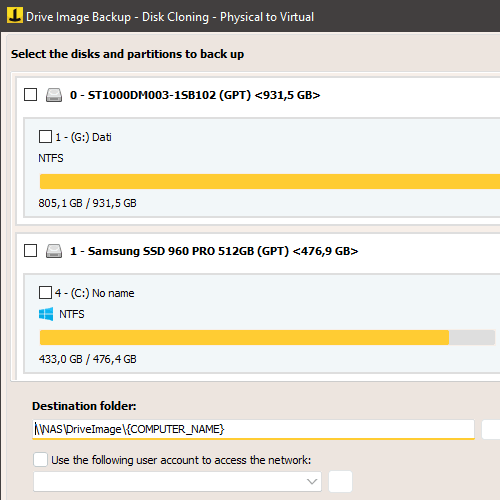Click the G: Dati usage bar
Viewport: 500px width, 500px height.
[270, 181]
